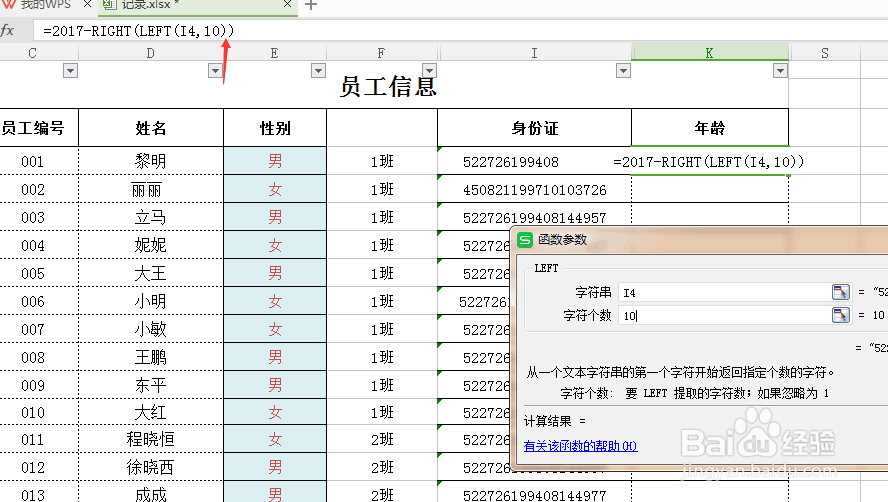This screenshot has height=502, width=888.
Task: Select column header D
Action: click(x=151, y=53)
